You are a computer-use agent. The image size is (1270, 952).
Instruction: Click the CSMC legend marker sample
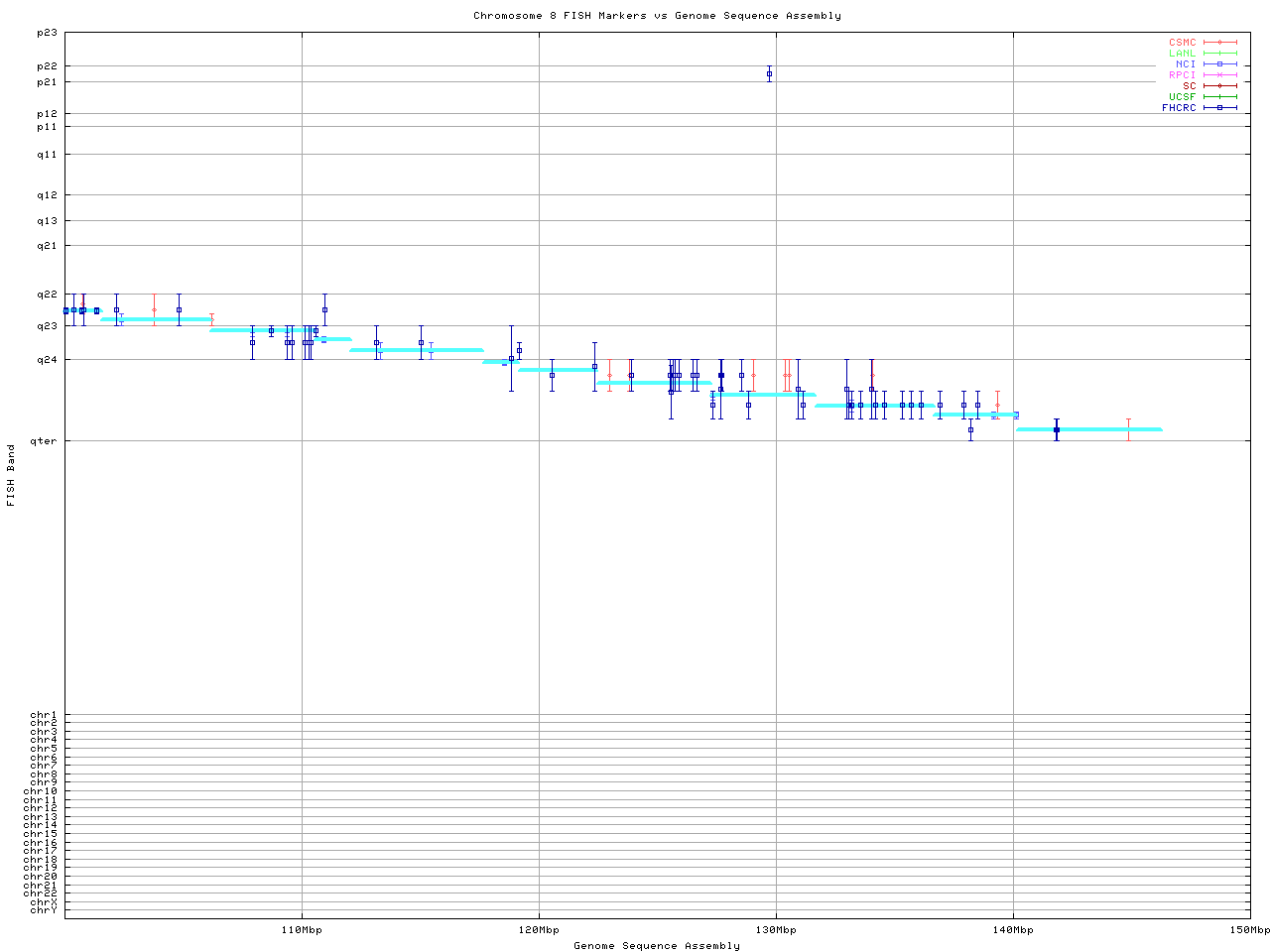pos(1219,43)
